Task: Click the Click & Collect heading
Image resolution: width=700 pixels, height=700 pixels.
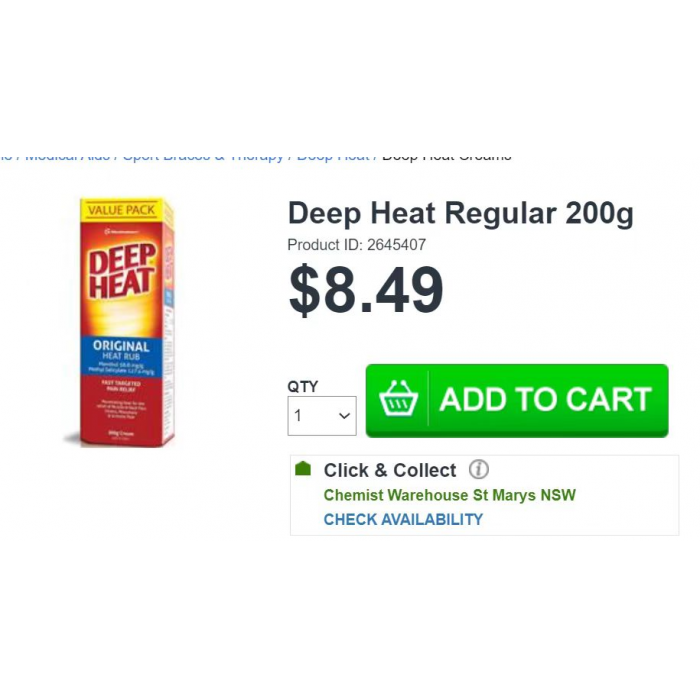Action: [x=390, y=470]
